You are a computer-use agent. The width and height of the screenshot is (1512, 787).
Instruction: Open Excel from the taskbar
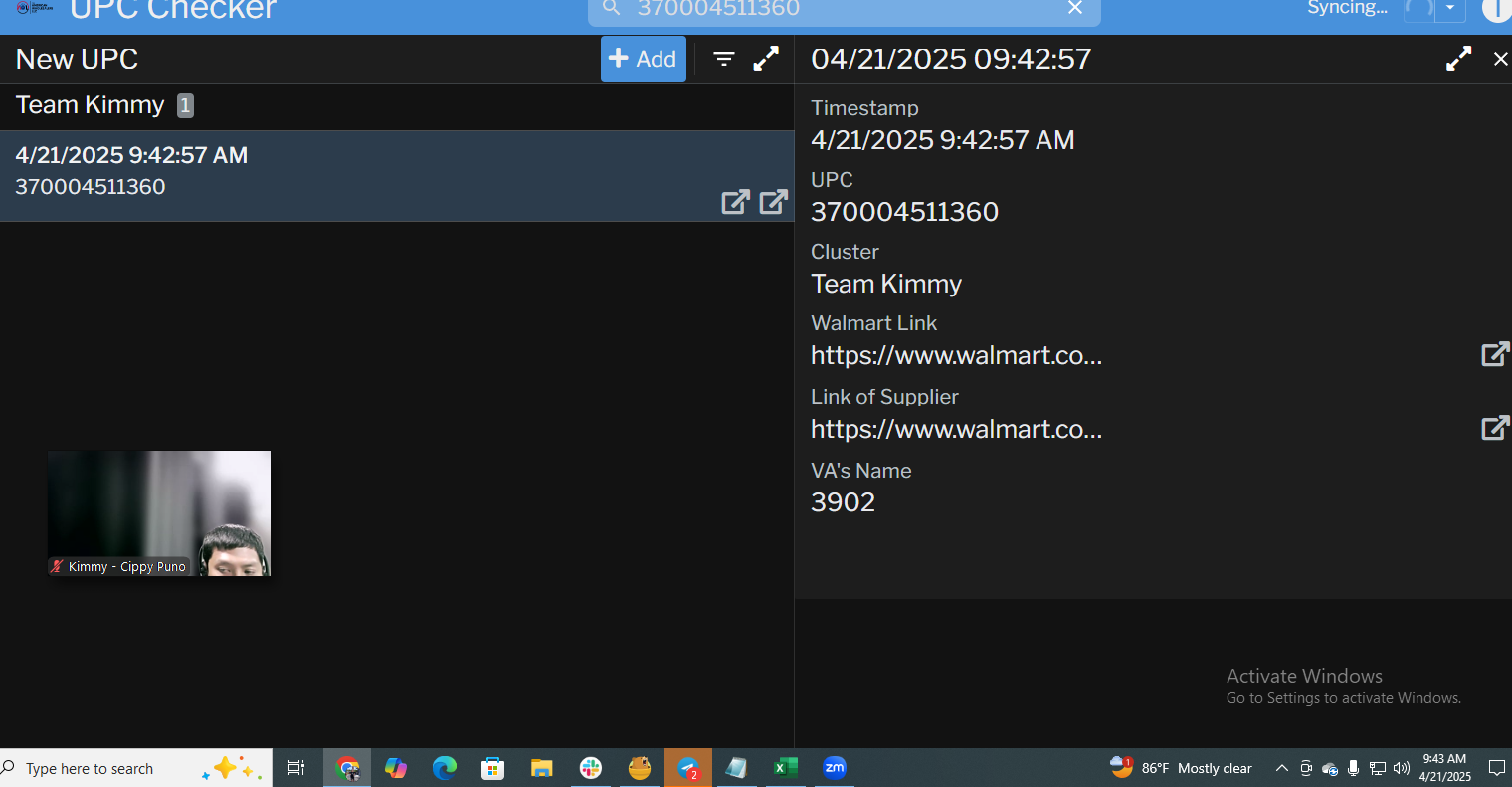(x=785, y=768)
